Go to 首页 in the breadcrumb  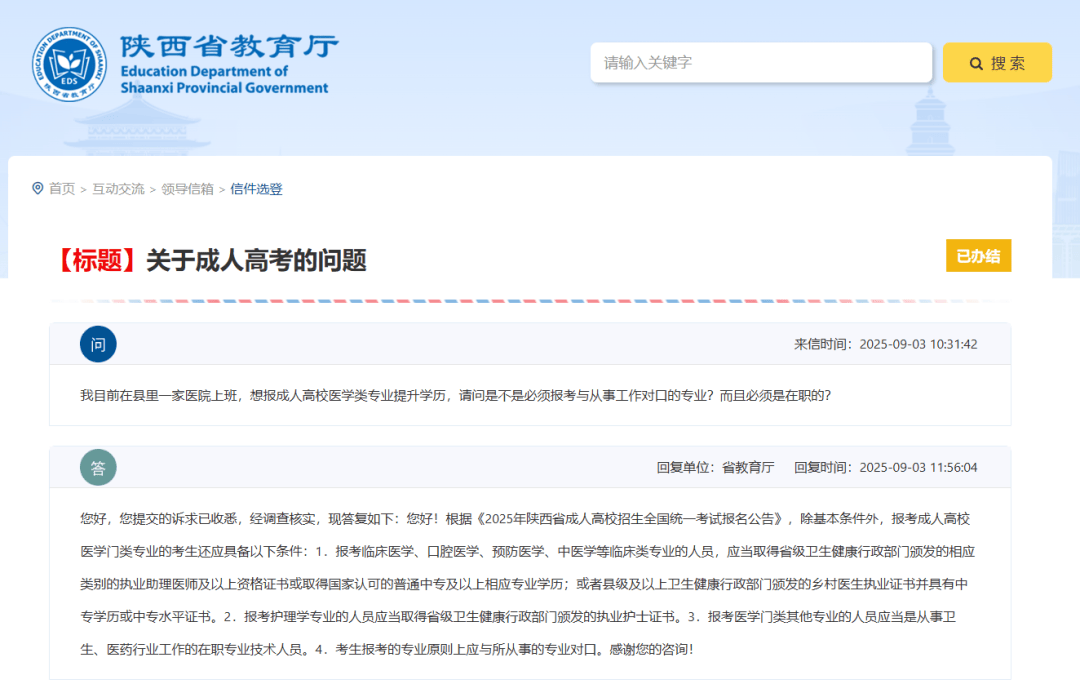(x=62, y=189)
